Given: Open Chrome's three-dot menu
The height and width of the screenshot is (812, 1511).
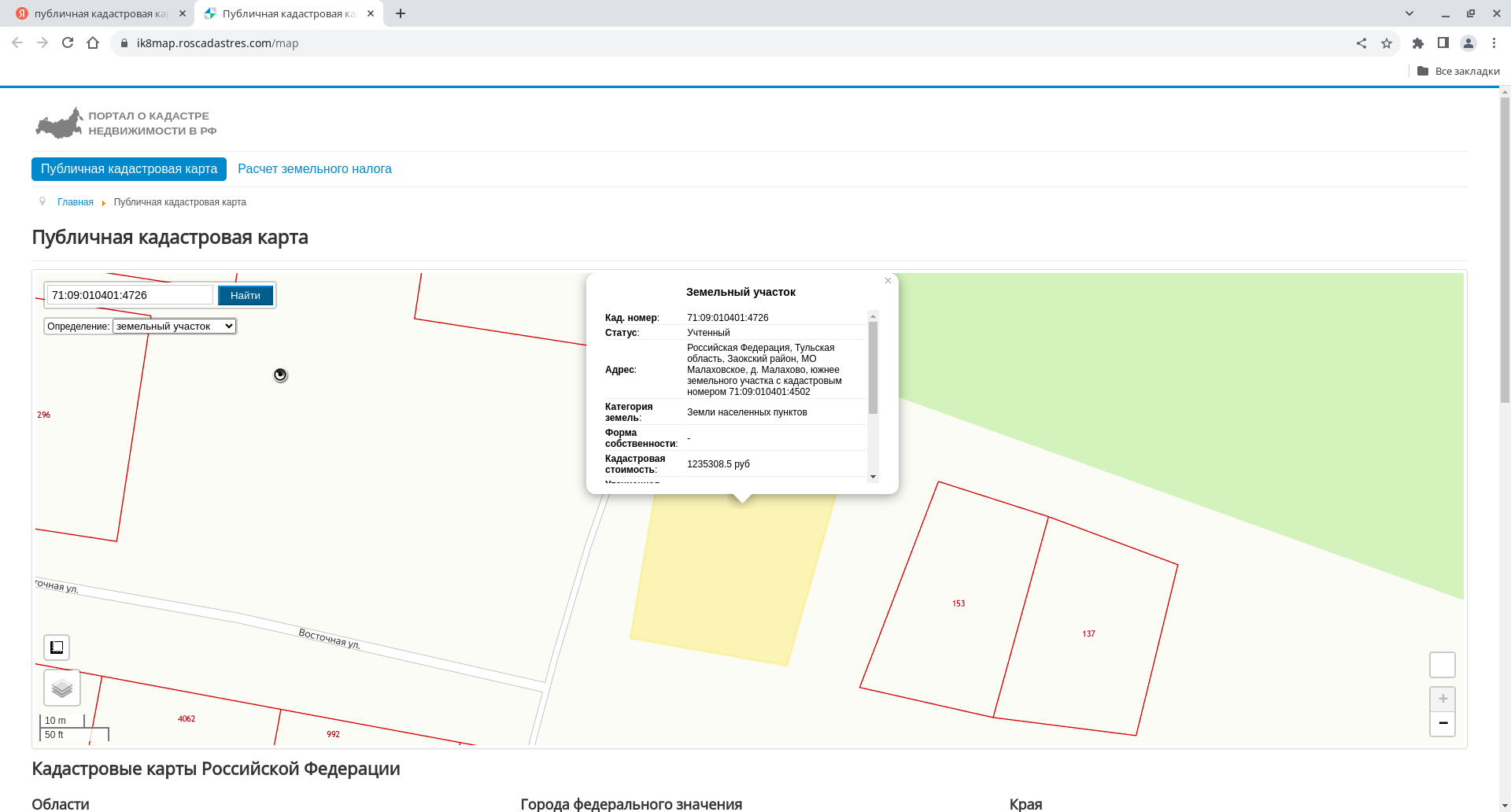Looking at the screenshot, I should [x=1494, y=43].
